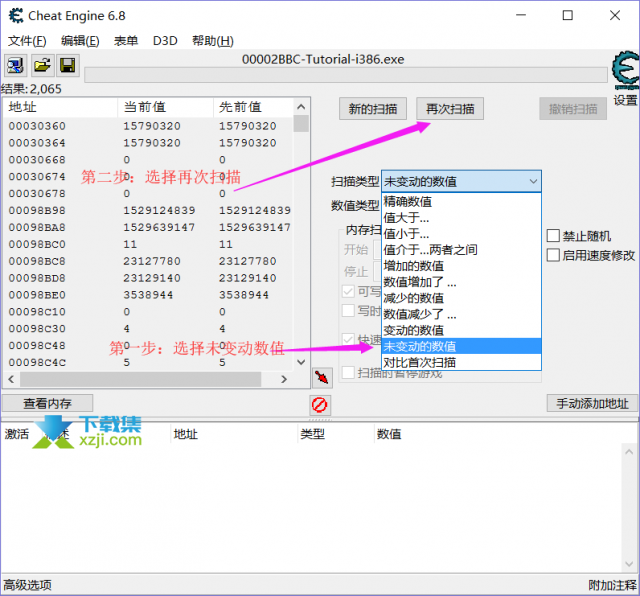Select address row 00098C4C
640x596 pixels.
pyautogui.click(x=148, y=362)
